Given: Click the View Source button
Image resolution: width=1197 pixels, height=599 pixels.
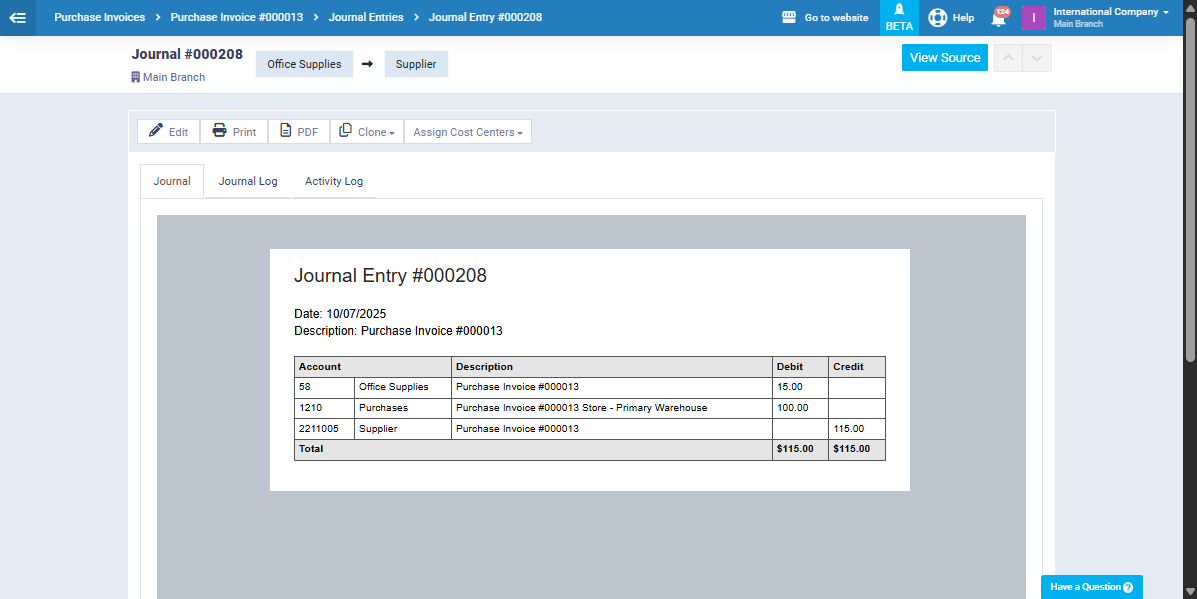Looking at the screenshot, I should click(944, 58).
